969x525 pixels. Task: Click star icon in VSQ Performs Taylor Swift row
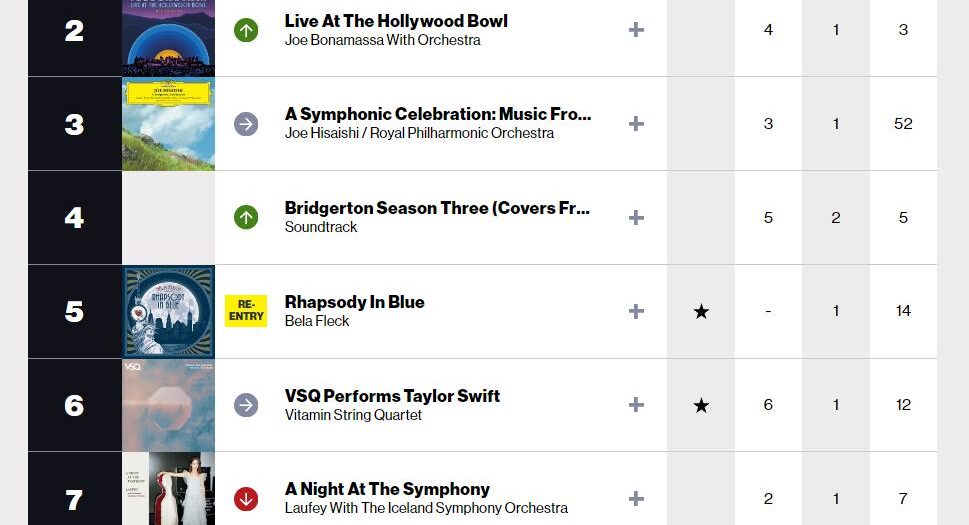click(701, 405)
